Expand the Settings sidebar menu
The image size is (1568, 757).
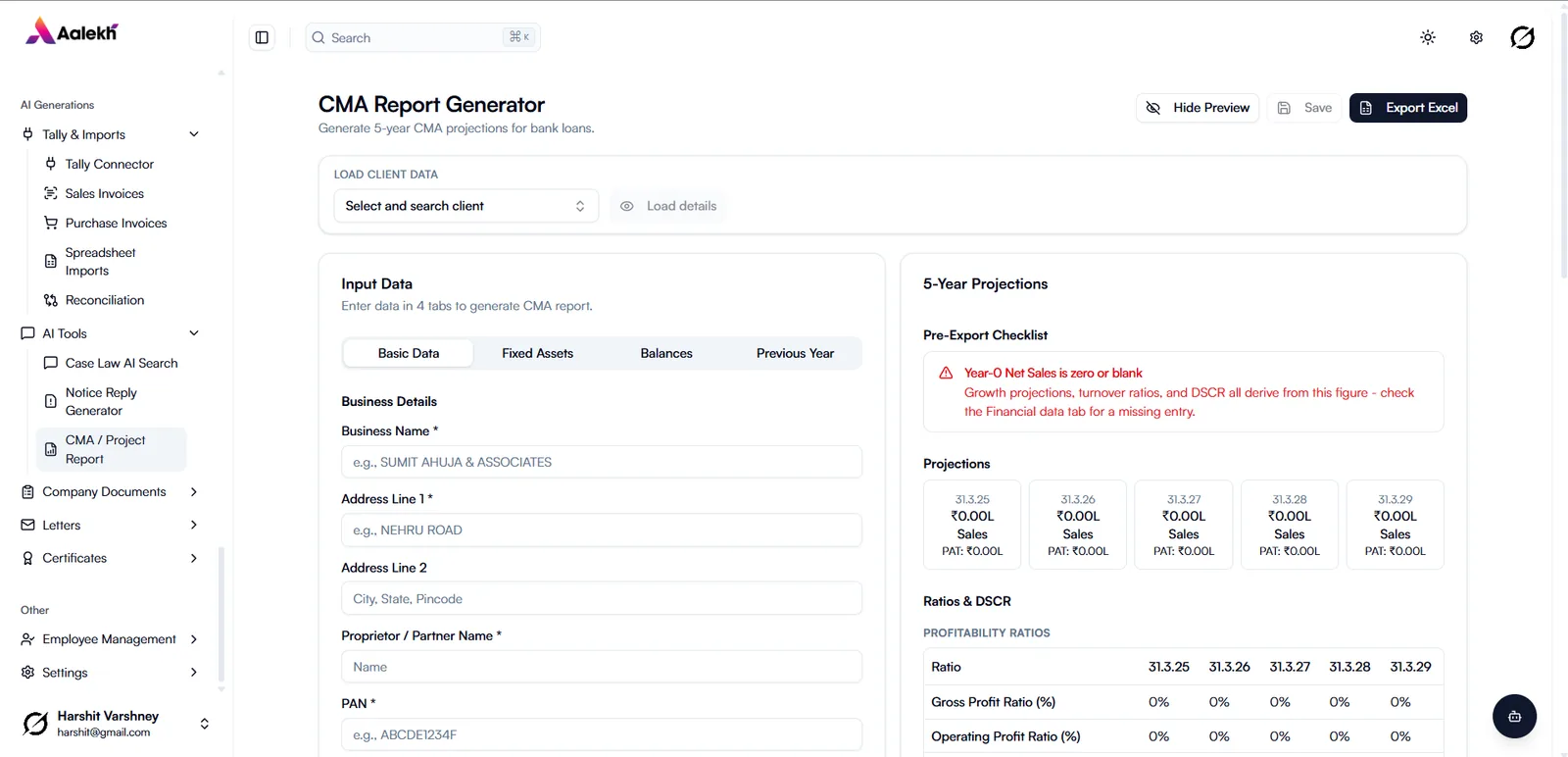pos(111,673)
